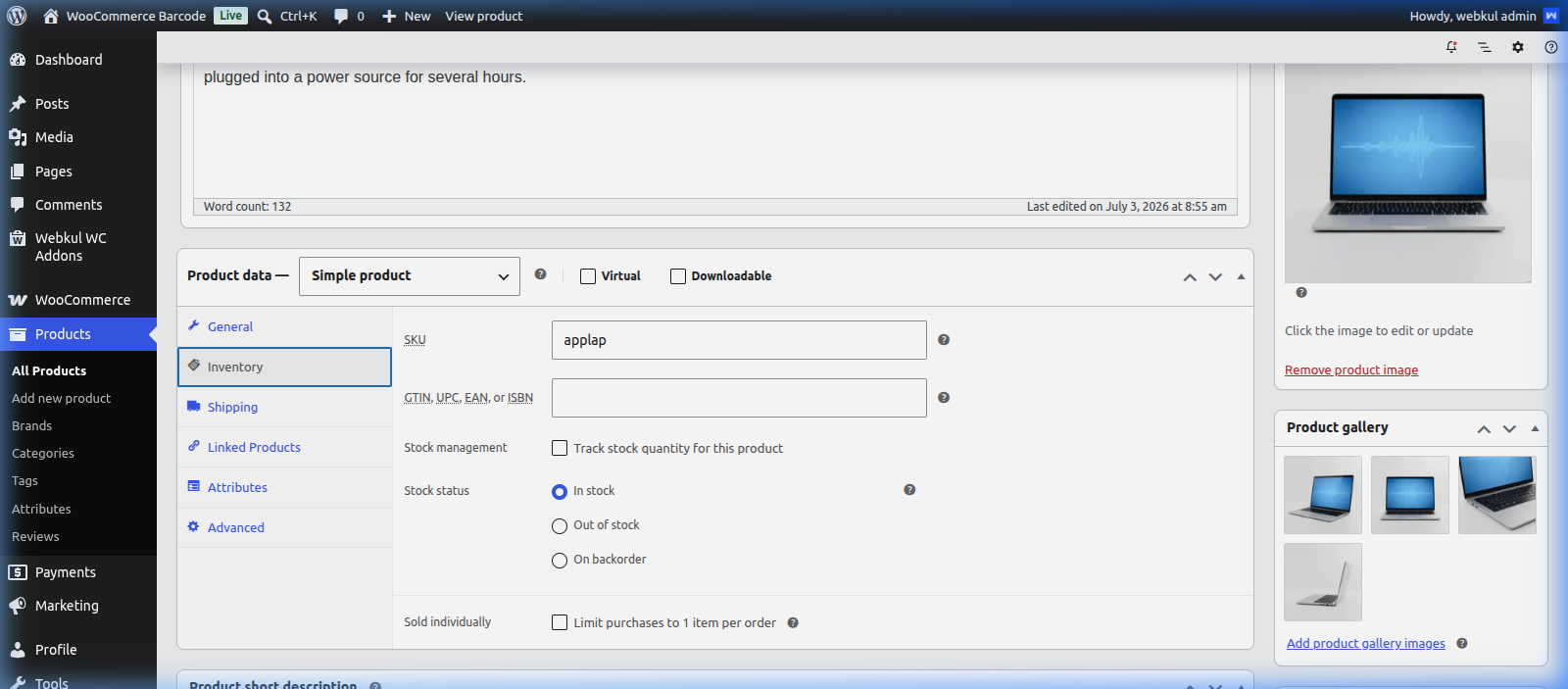Open the notifications bell icon
1568x689 pixels.
(x=1451, y=47)
